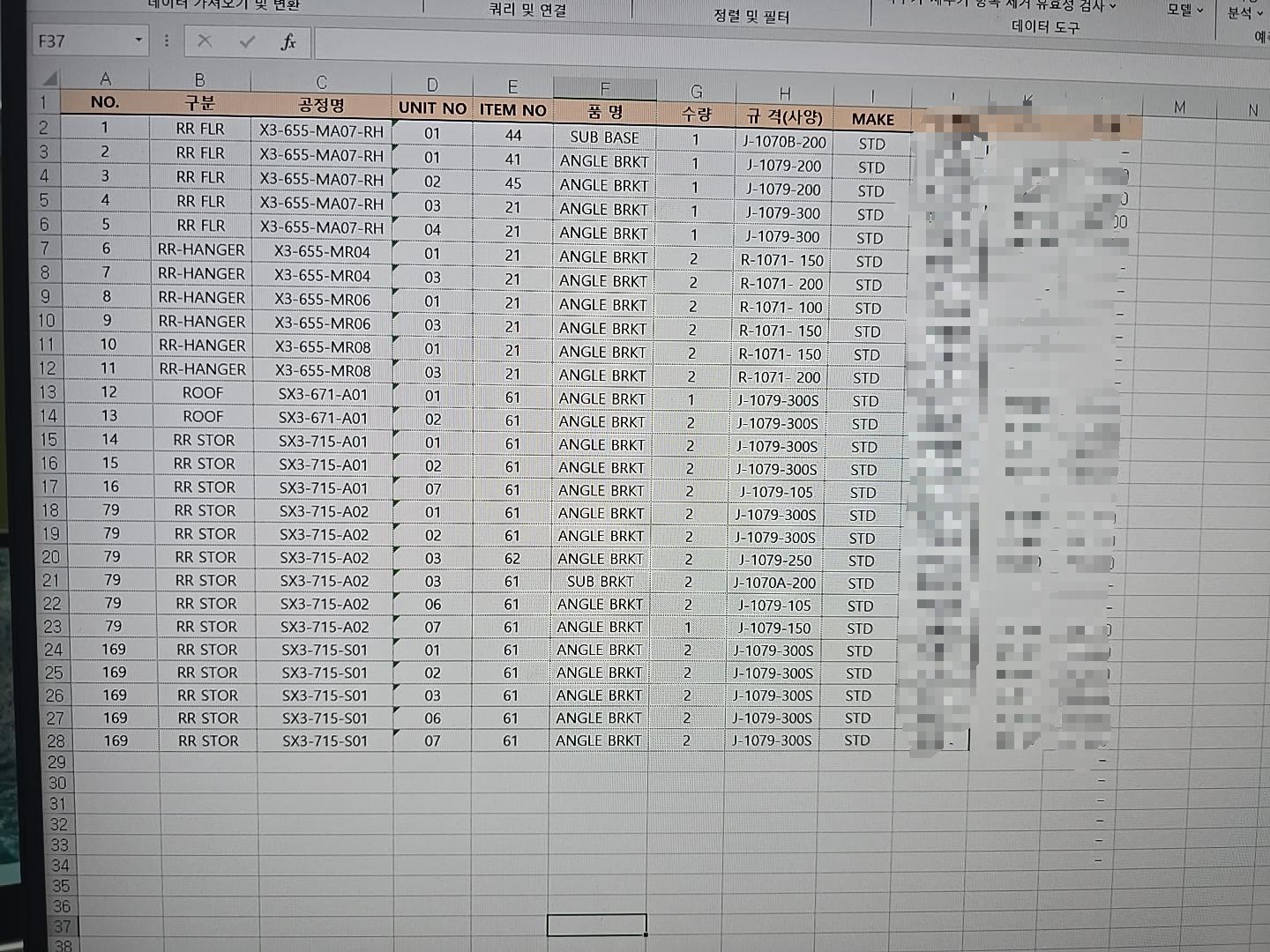Click the 'NO.' header cell
The width and height of the screenshot is (1270, 952).
pos(105,101)
